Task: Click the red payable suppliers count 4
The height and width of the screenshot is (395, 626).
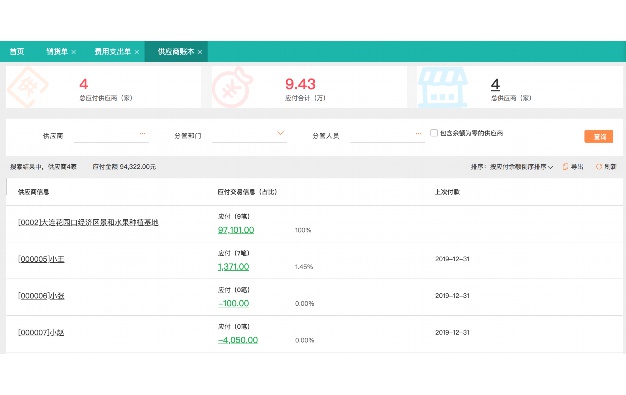Action: click(x=83, y=84)
